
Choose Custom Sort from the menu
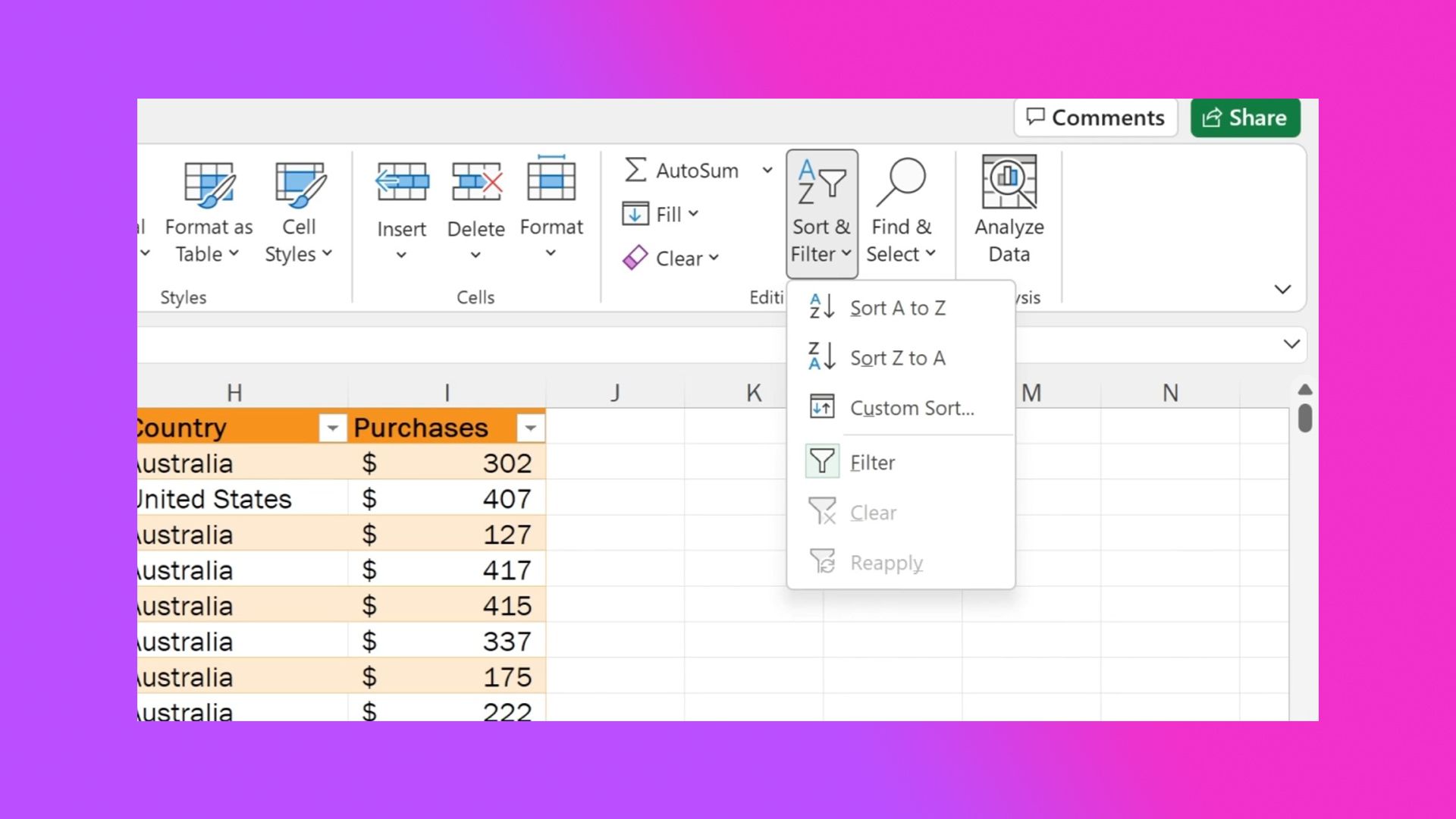point(912,408)
